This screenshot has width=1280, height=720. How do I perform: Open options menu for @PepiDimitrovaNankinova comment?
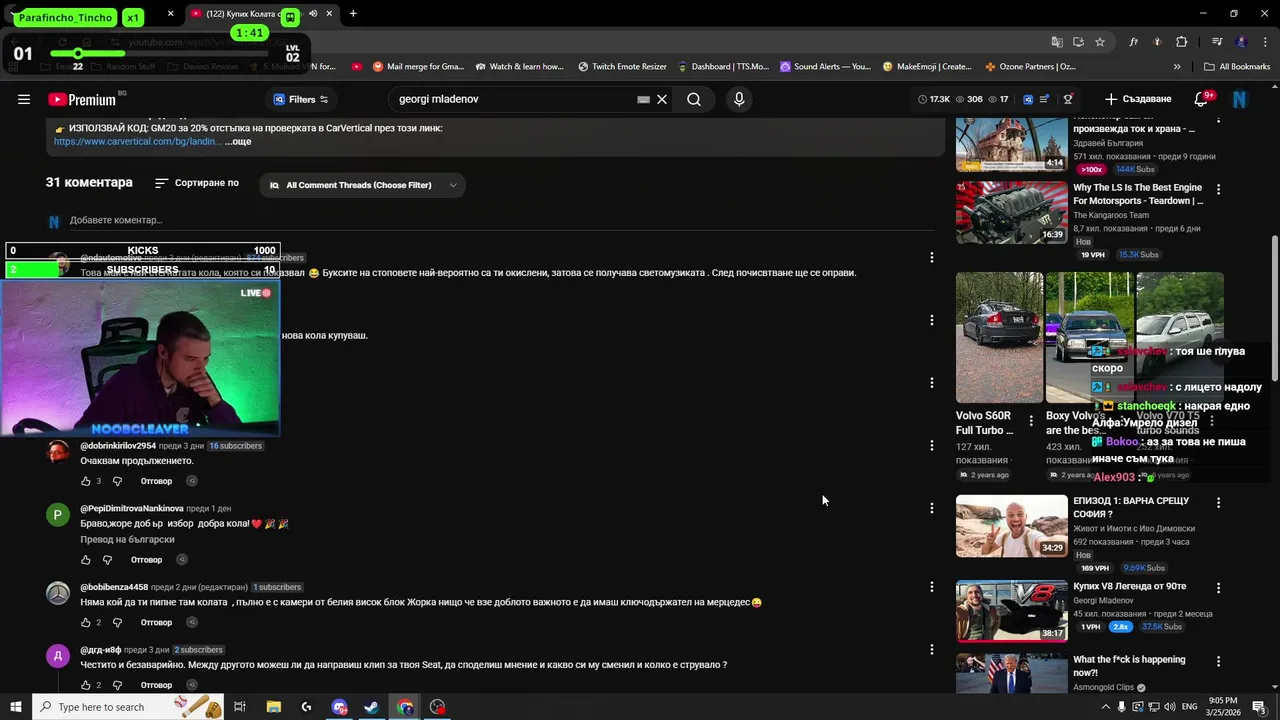pos(931,508)
